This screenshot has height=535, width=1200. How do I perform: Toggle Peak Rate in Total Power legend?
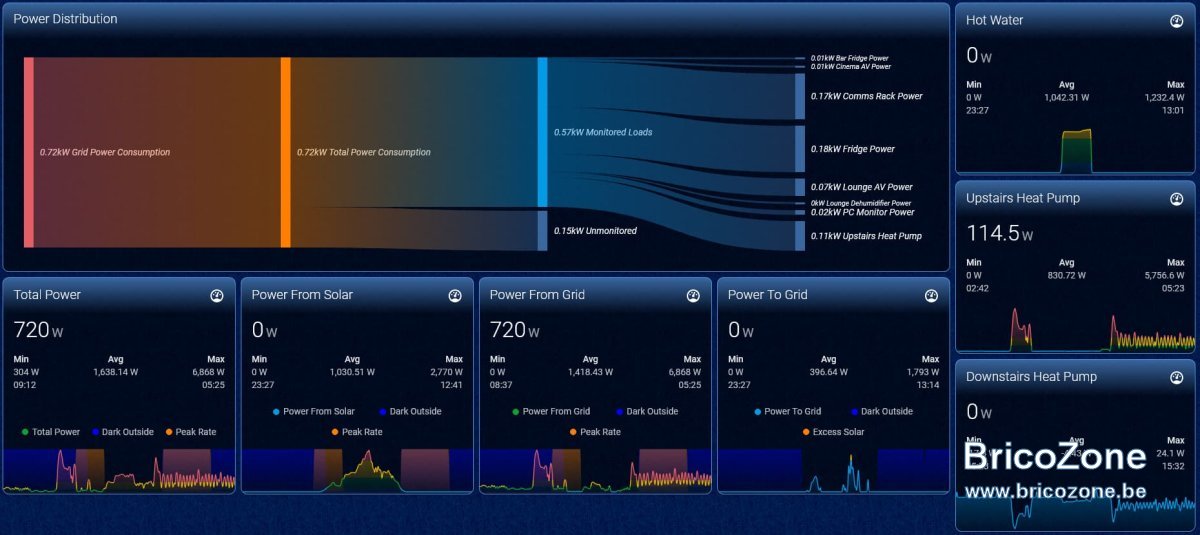click(190, 432)
